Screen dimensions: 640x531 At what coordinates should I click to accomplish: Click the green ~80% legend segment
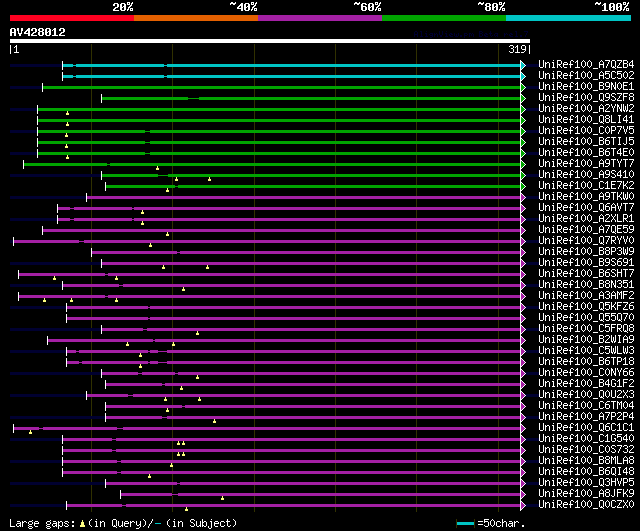tap(444, 18)
